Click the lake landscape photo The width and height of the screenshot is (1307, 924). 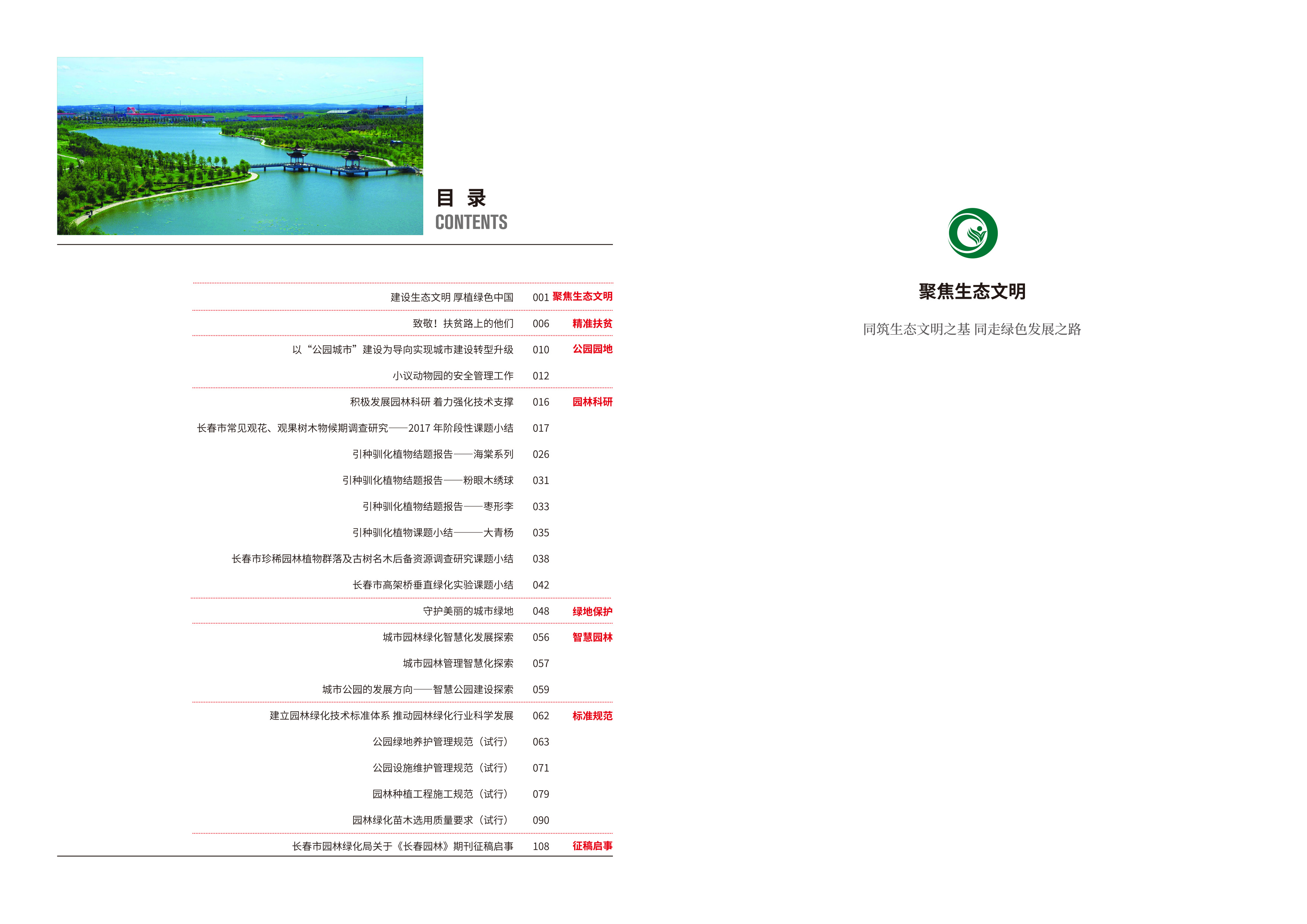point(240,146)
